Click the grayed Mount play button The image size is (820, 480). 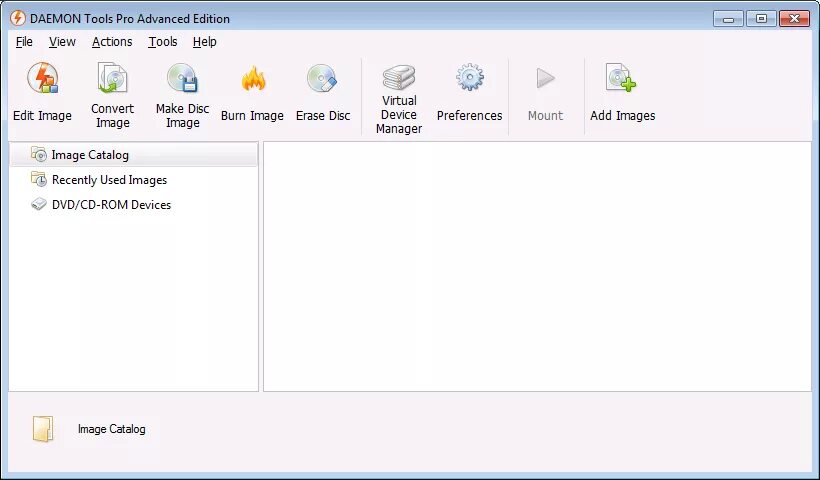pos(545,78)
